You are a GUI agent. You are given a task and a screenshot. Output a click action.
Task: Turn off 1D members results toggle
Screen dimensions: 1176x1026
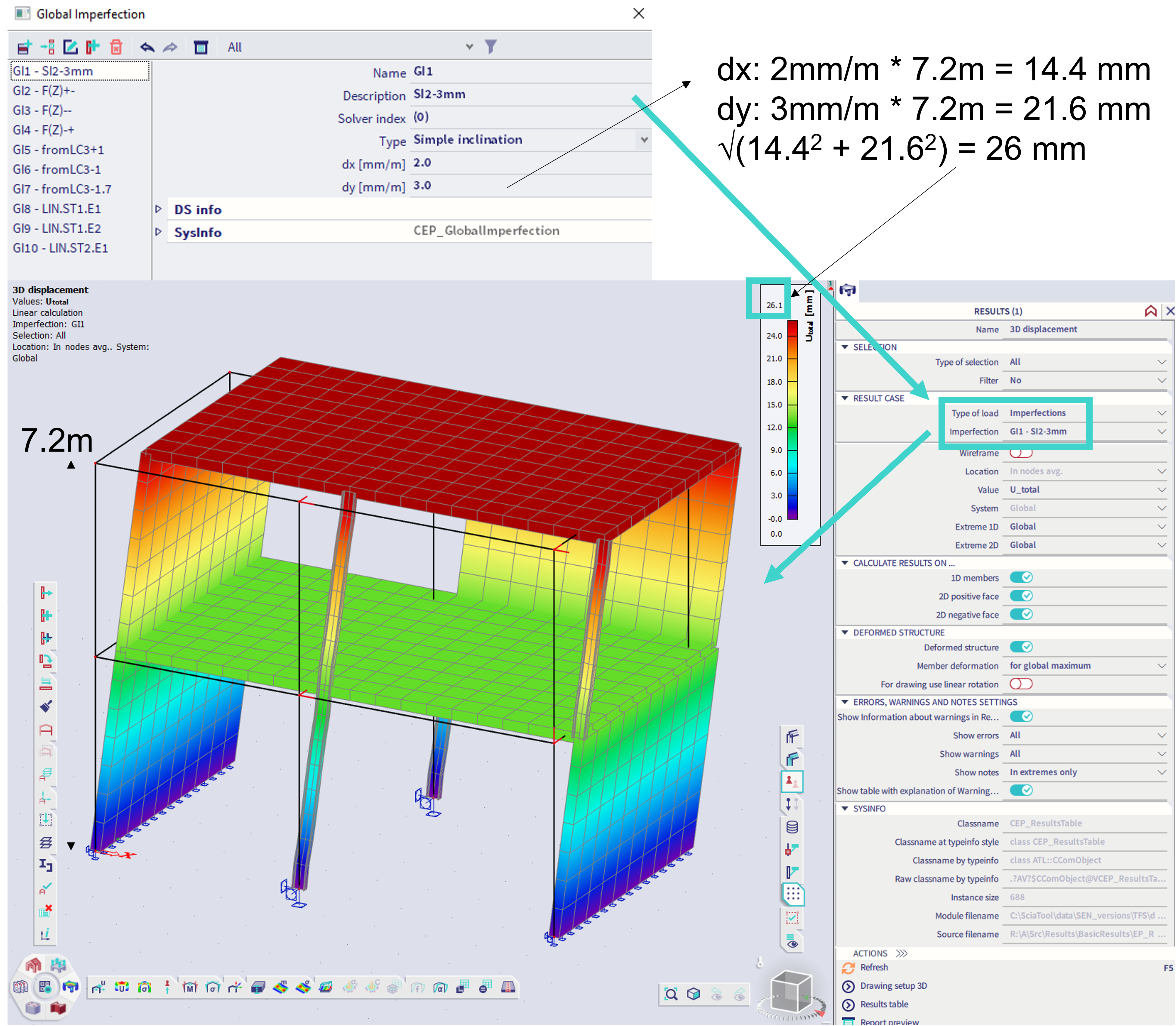pyautogui.click(x=1021, y=578)
